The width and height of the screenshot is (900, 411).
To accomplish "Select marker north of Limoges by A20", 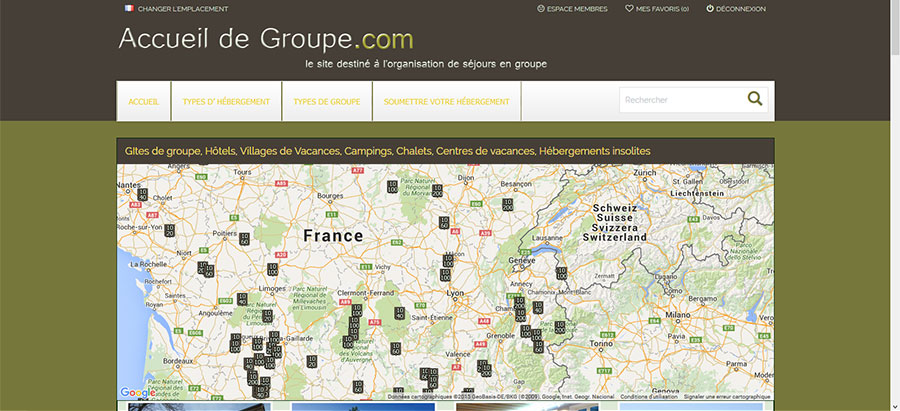I will 272,269.
